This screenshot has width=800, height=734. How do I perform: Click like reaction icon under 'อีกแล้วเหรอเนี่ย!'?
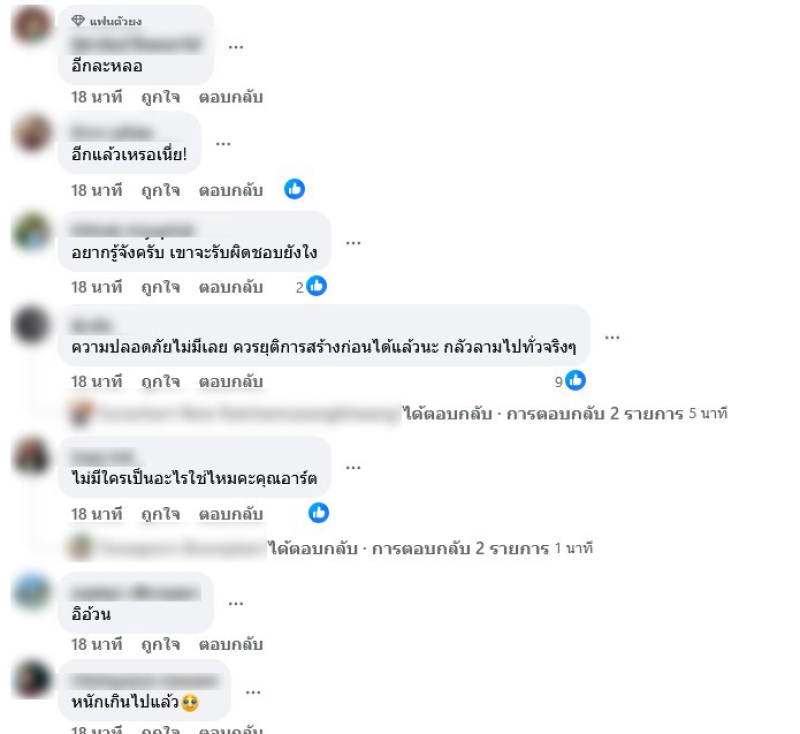(294, 189)
